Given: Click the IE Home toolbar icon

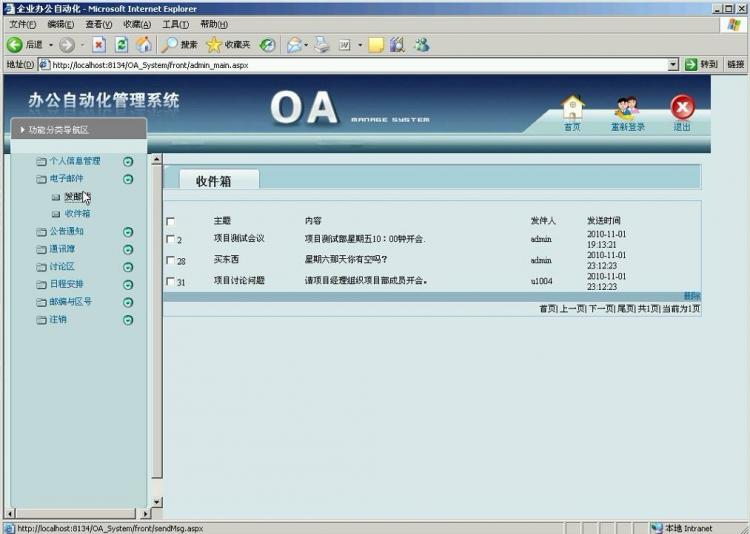Looking at the screenshot, I should (x=143, y=45).
